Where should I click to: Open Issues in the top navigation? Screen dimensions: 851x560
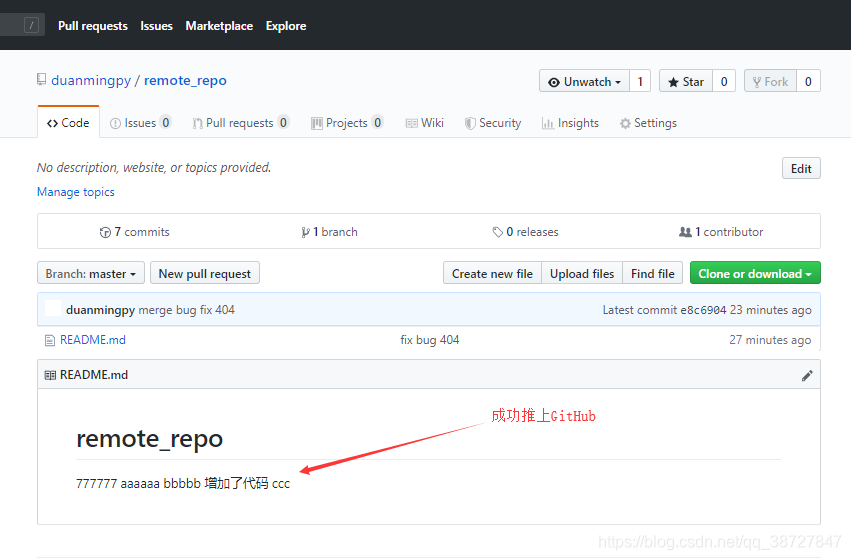click(x=156, y=26)
